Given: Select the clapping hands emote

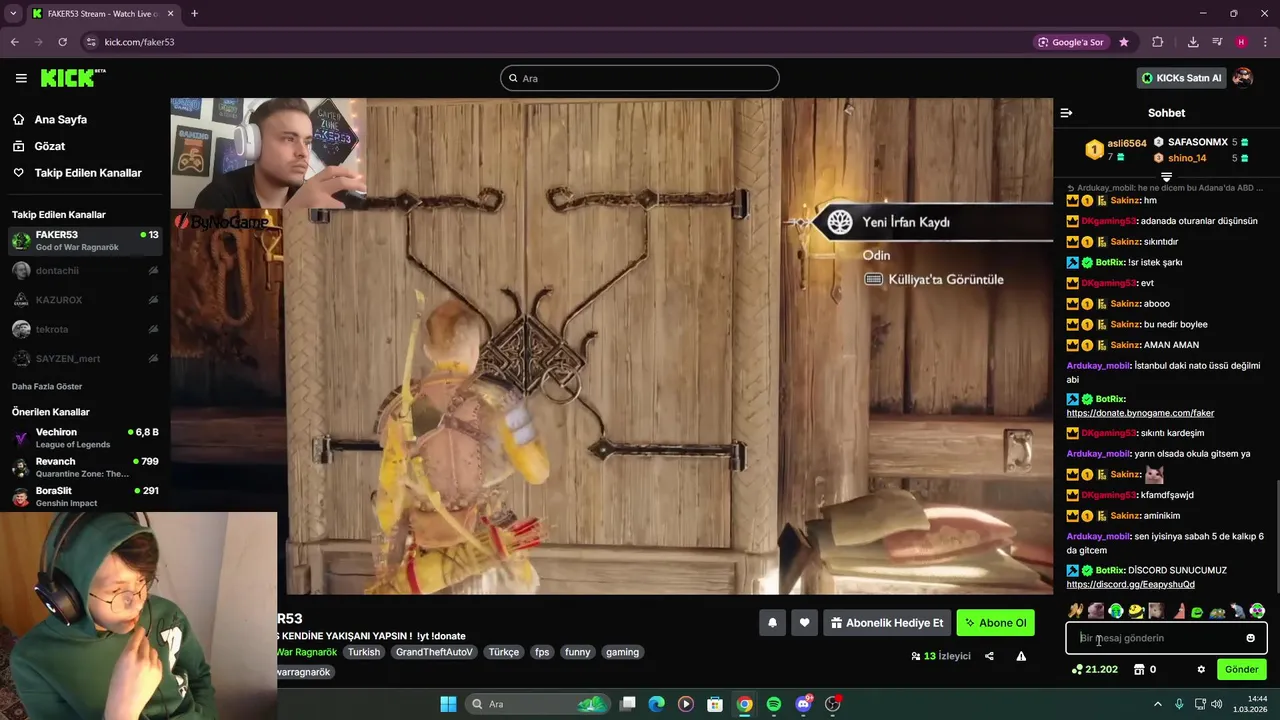Looking at the screenshot, I should pos(1076,611).
